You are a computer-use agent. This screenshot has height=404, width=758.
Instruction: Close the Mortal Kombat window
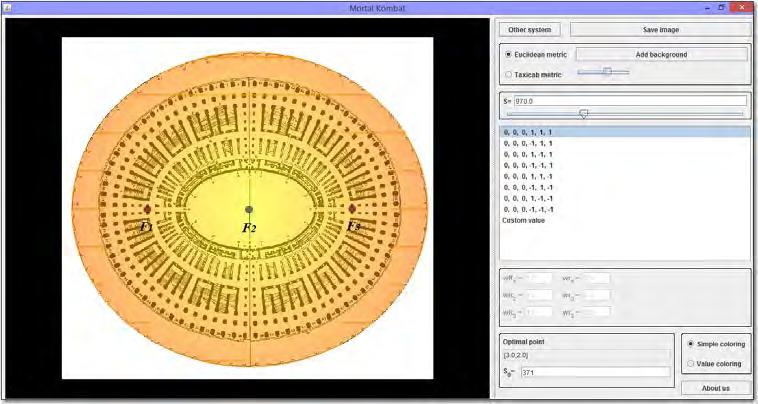click(742, 7)
